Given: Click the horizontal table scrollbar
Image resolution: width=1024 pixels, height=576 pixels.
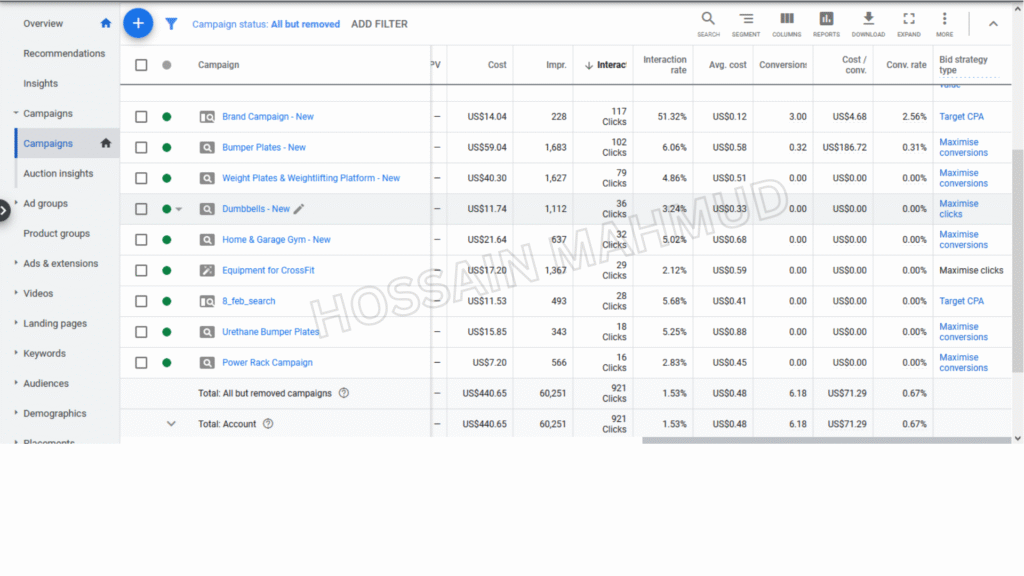Looking at the screenshot, I should click(826, 440).
